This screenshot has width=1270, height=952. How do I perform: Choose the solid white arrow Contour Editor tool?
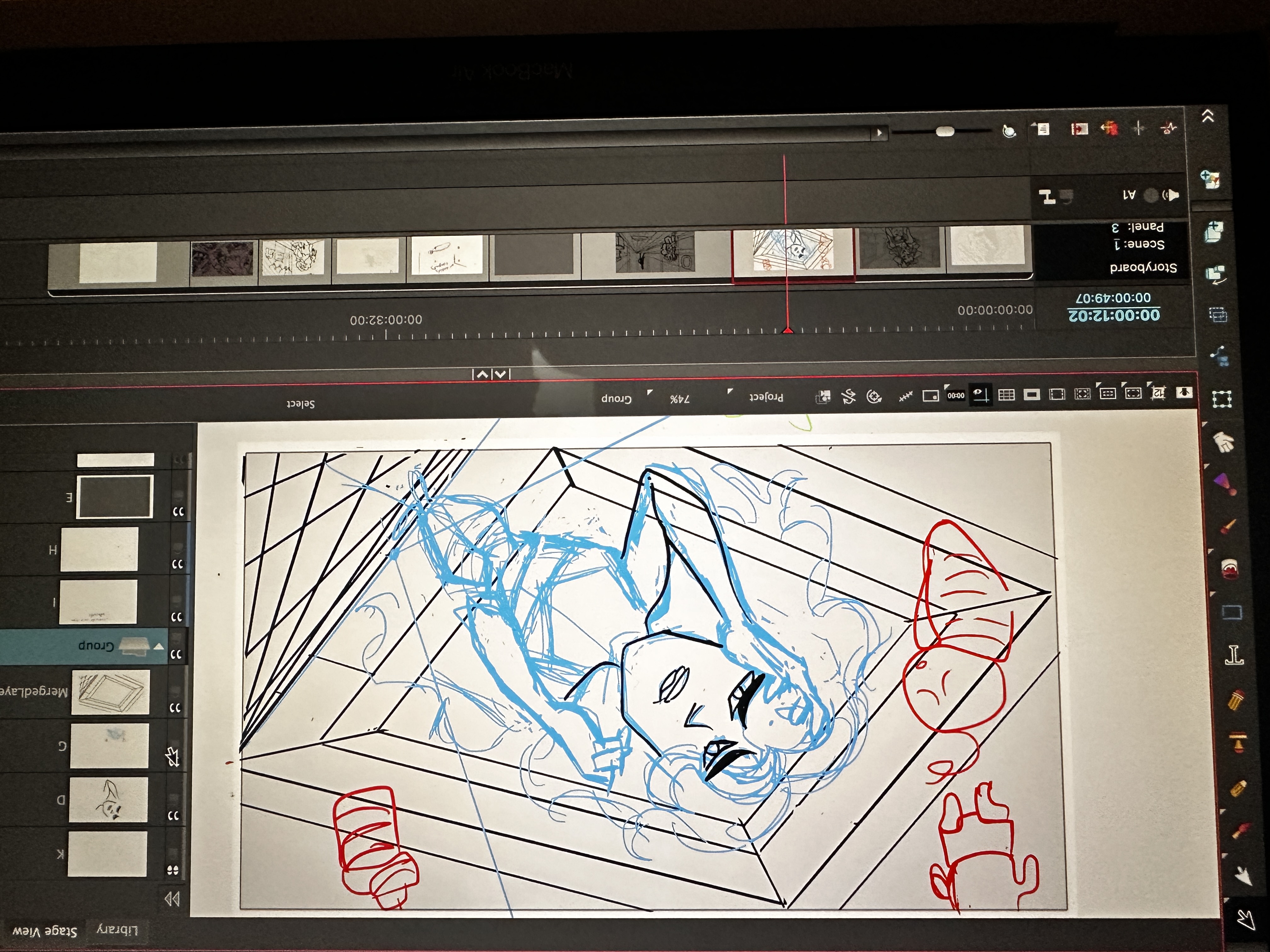[x=1244, y=876]
